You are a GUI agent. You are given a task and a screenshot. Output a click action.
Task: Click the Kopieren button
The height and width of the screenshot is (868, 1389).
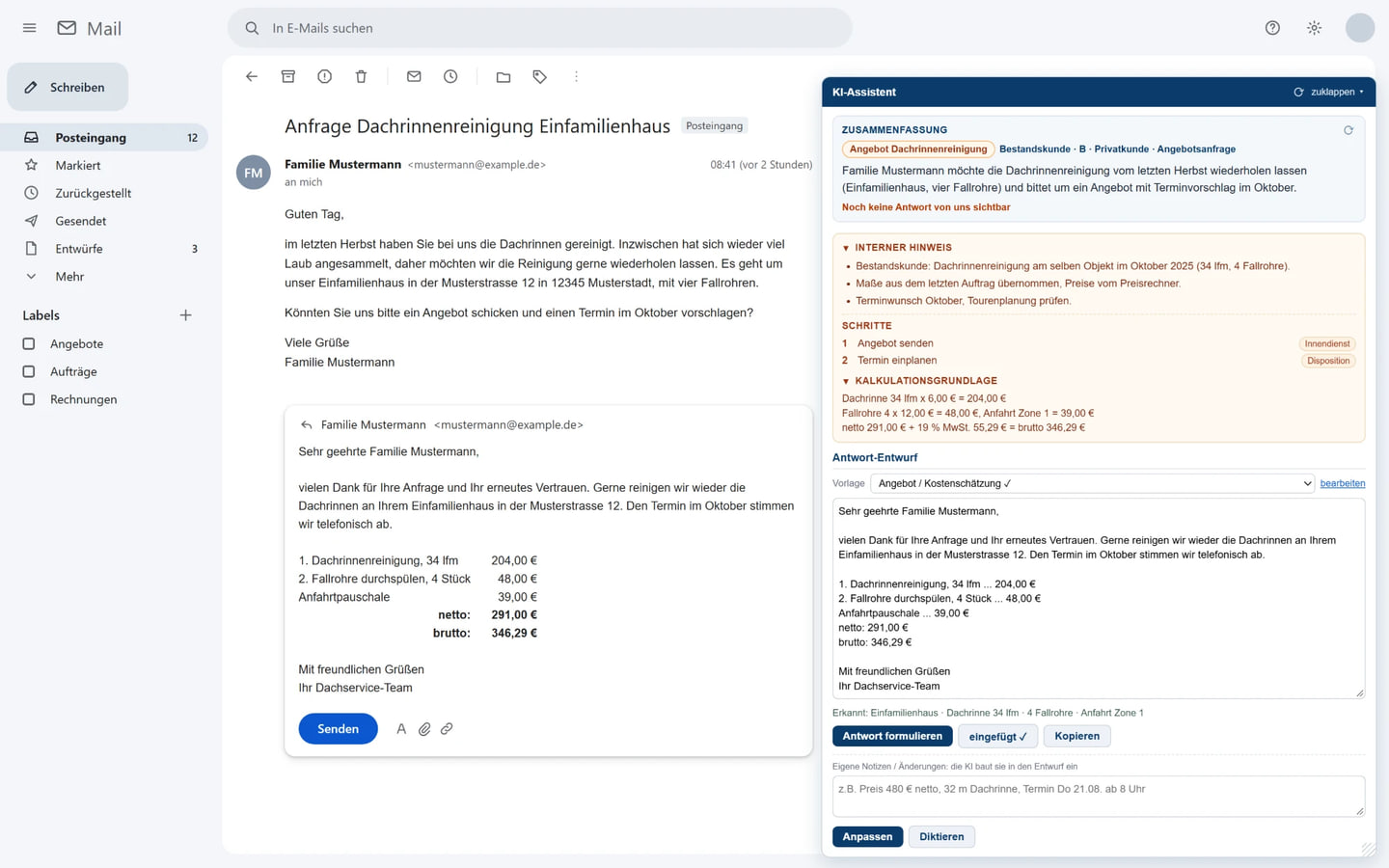1076,736
